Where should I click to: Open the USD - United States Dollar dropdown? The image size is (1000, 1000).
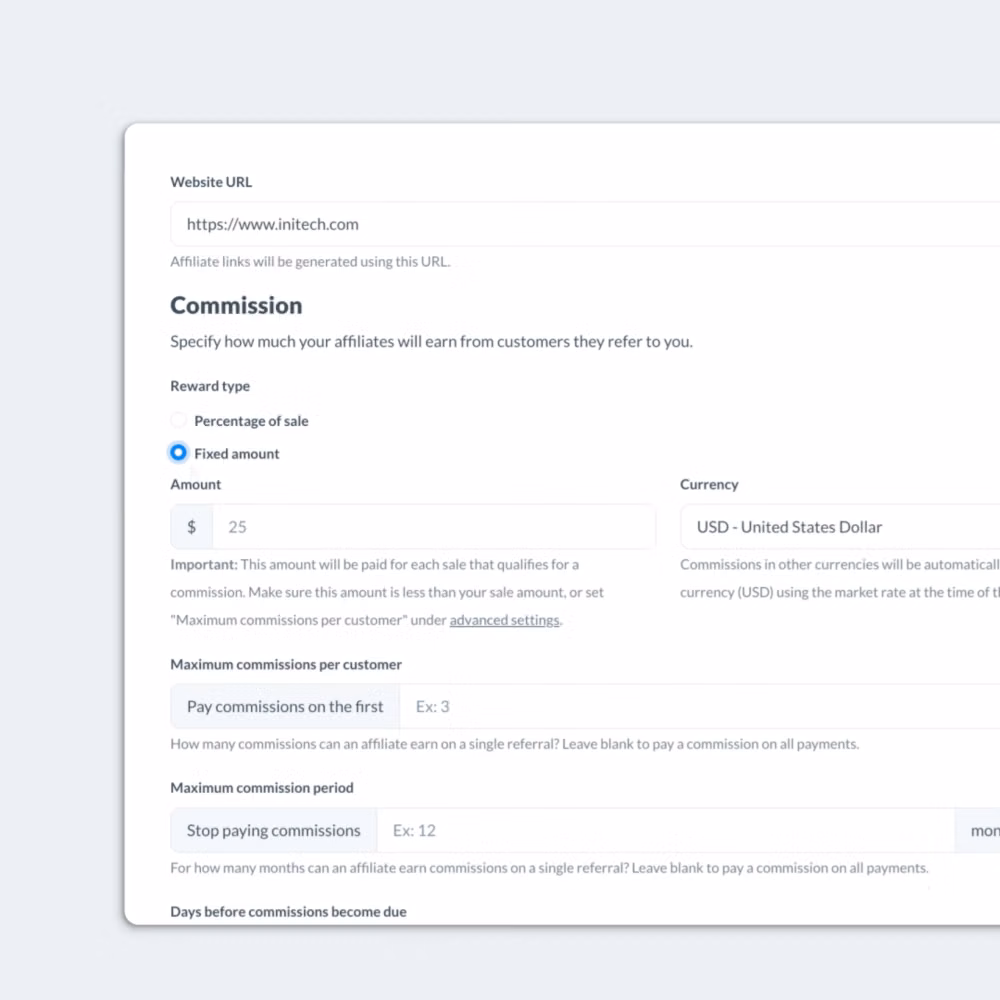coord(840,527)
